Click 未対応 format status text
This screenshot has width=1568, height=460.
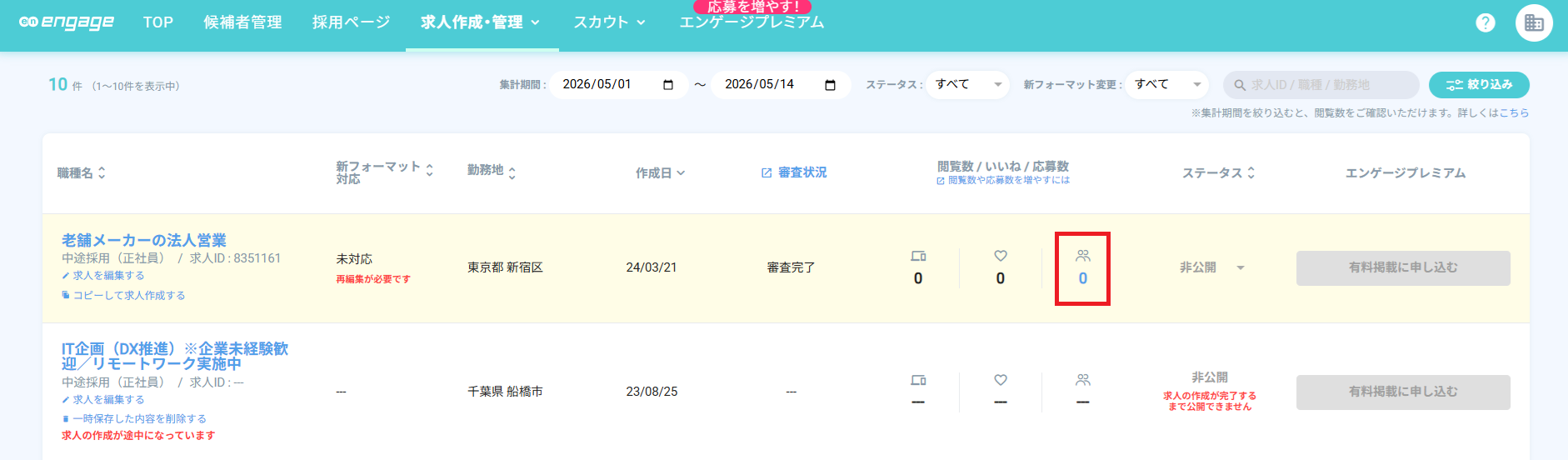tap(354, 259)
